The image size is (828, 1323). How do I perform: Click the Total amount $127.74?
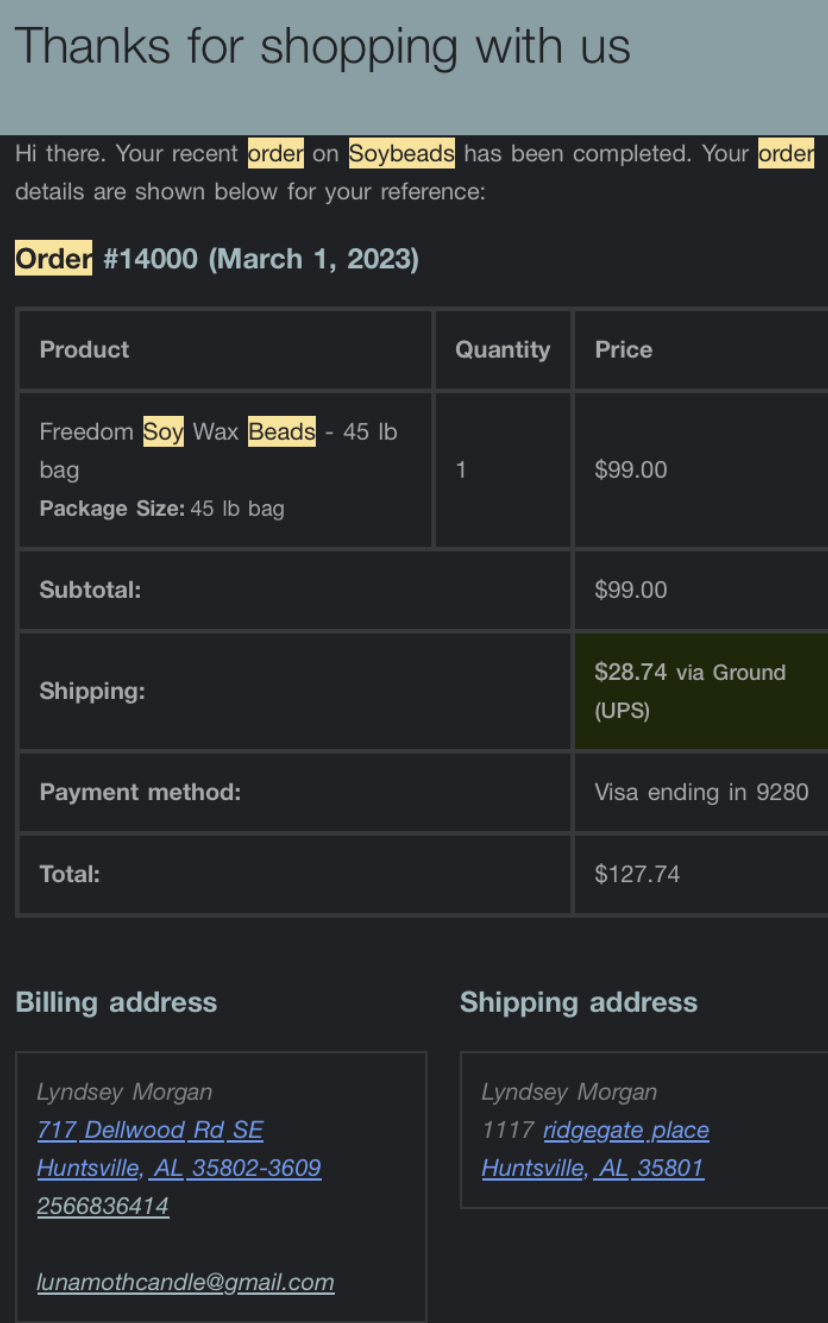637,874
